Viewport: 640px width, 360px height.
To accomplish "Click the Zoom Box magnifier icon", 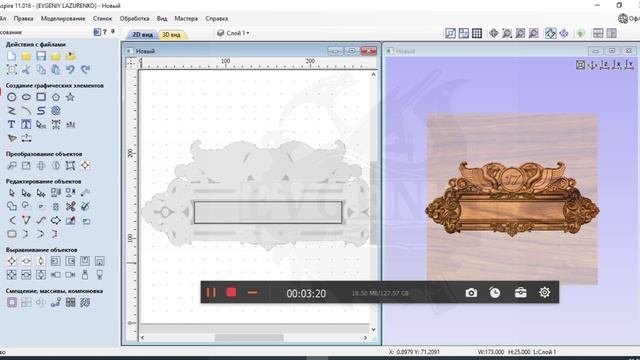I will [x=507, y=33].
